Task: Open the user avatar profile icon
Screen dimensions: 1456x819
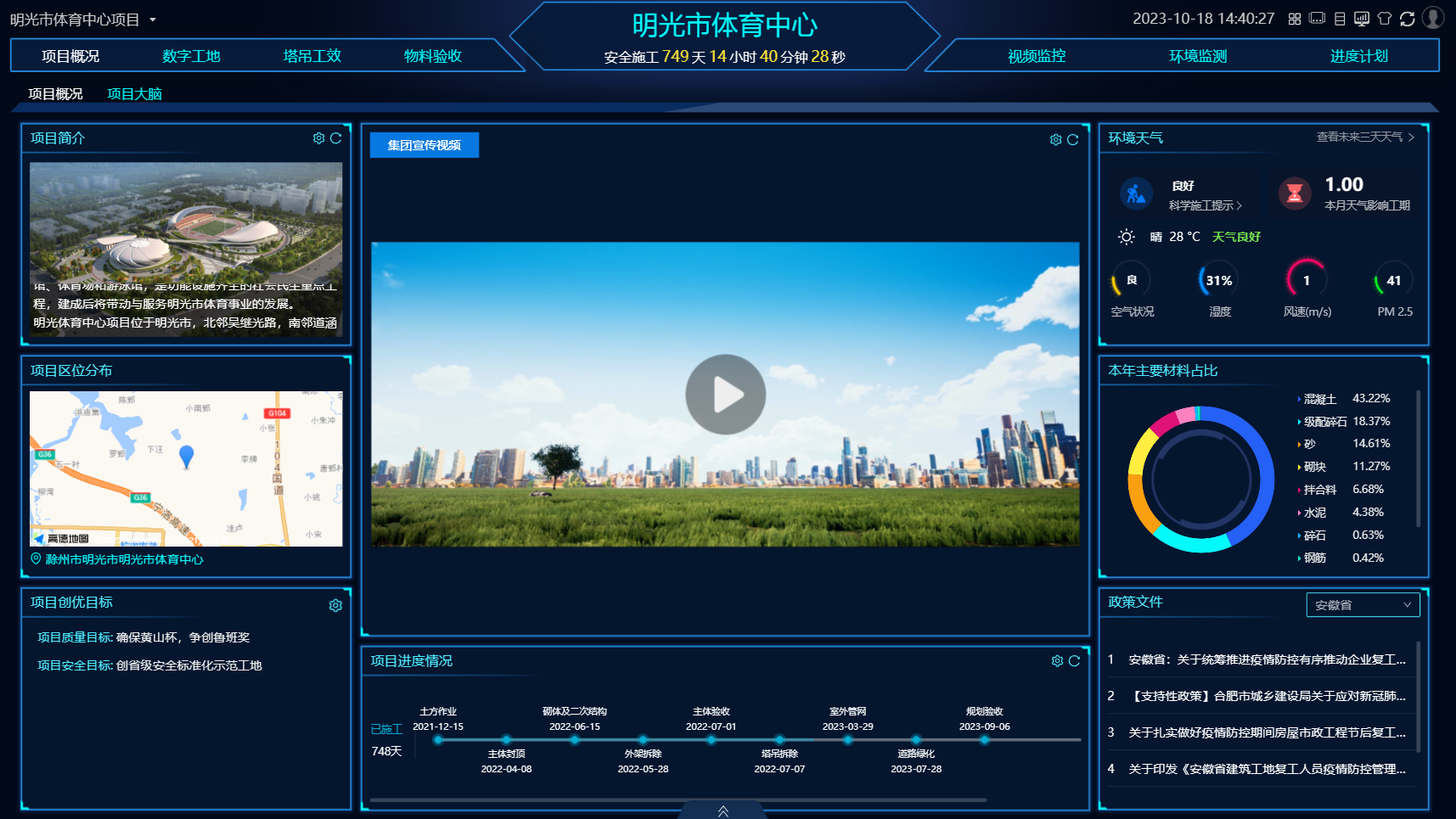Action: [x=1433, y=18]
